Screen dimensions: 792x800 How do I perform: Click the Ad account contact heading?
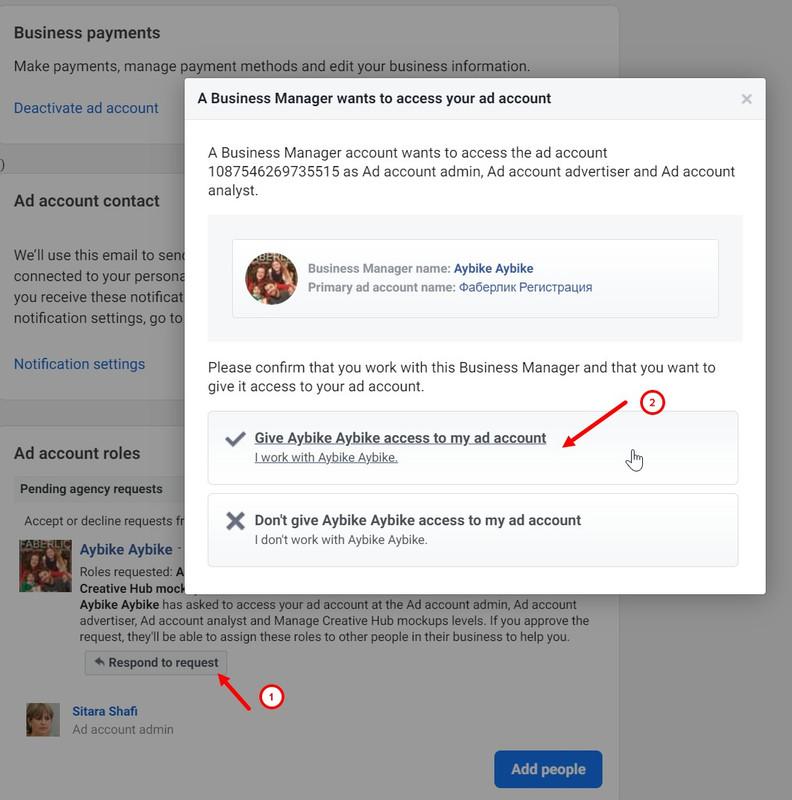[x=86, y=201]
